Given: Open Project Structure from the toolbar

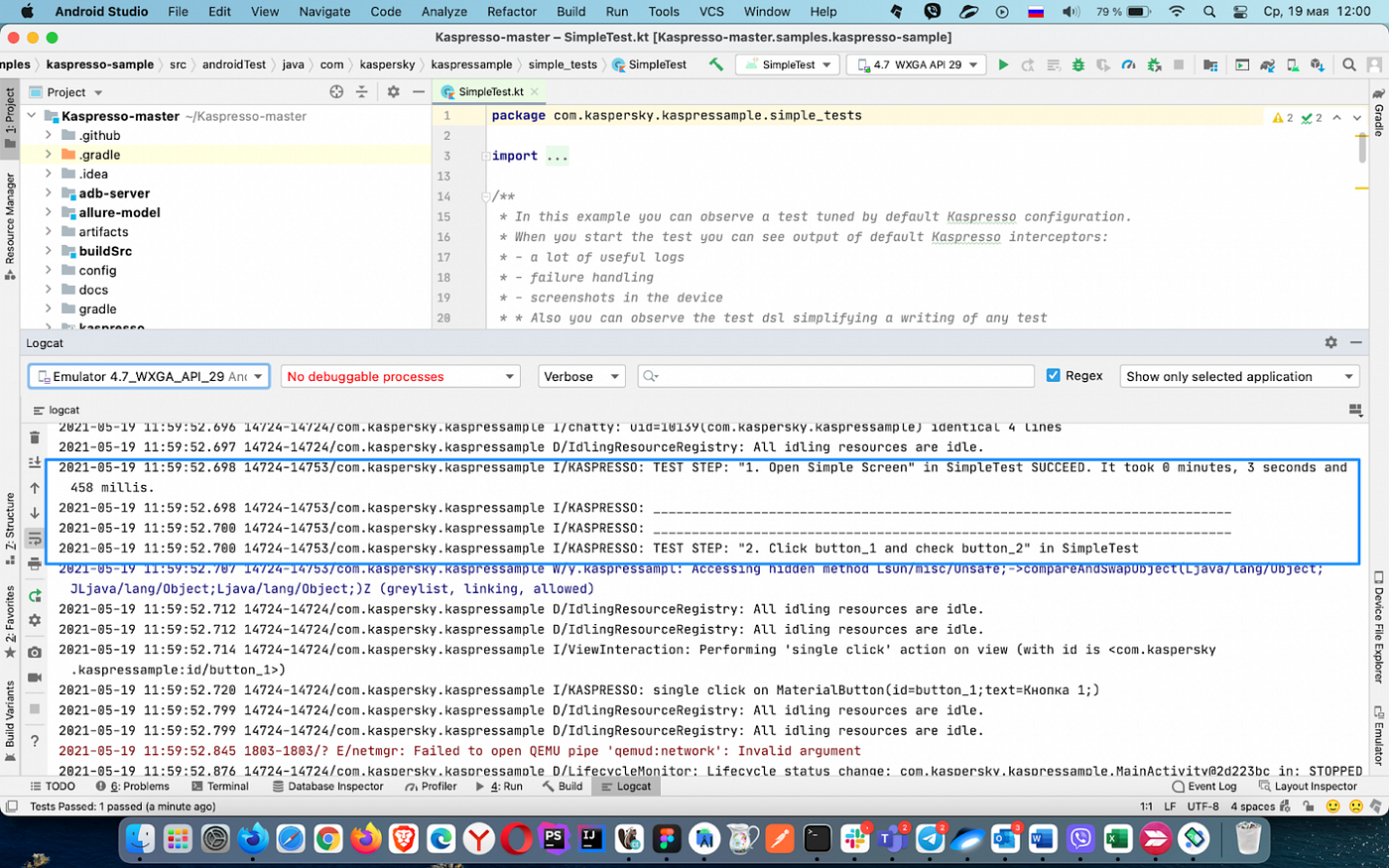Looking at the screenshot, I should coord(1210,64).
